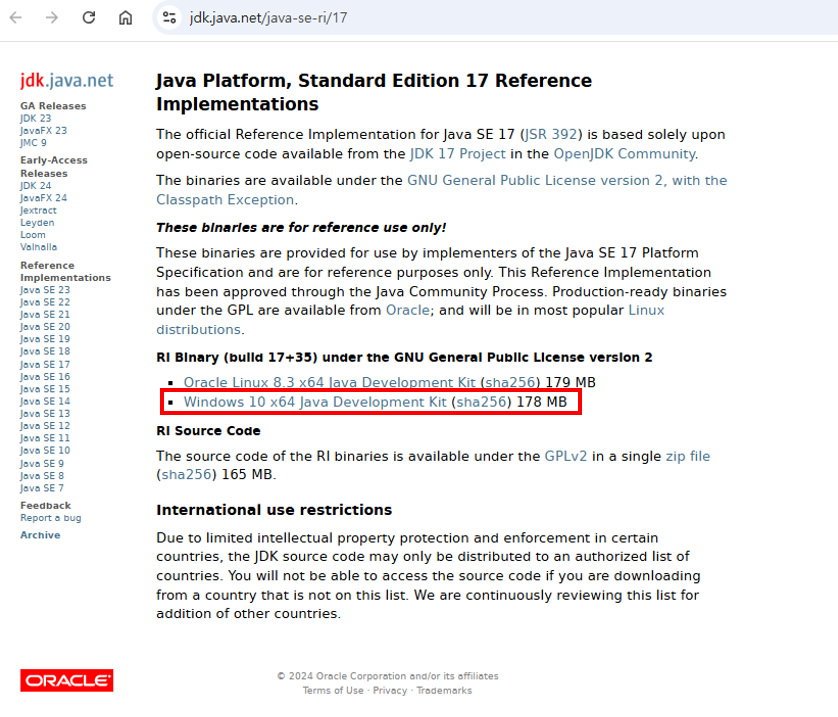This screenshot has width=838, height=717.
Task: Select Java SE 21 reference implementation
Action: click(45, 314)
